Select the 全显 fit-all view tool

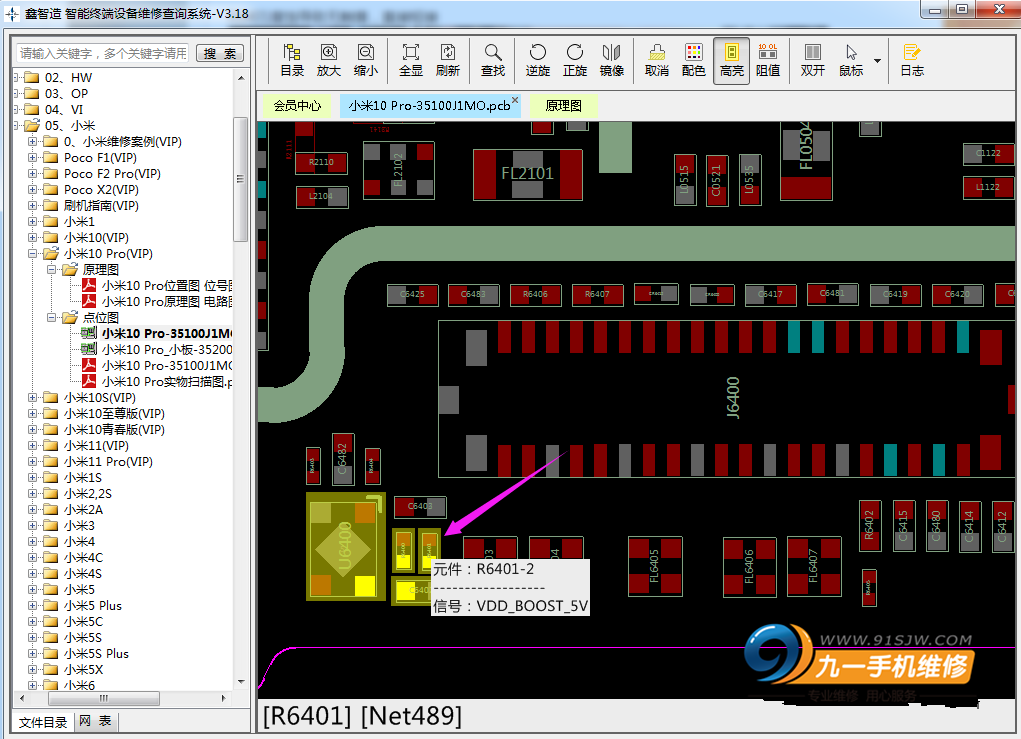point(411,61)
